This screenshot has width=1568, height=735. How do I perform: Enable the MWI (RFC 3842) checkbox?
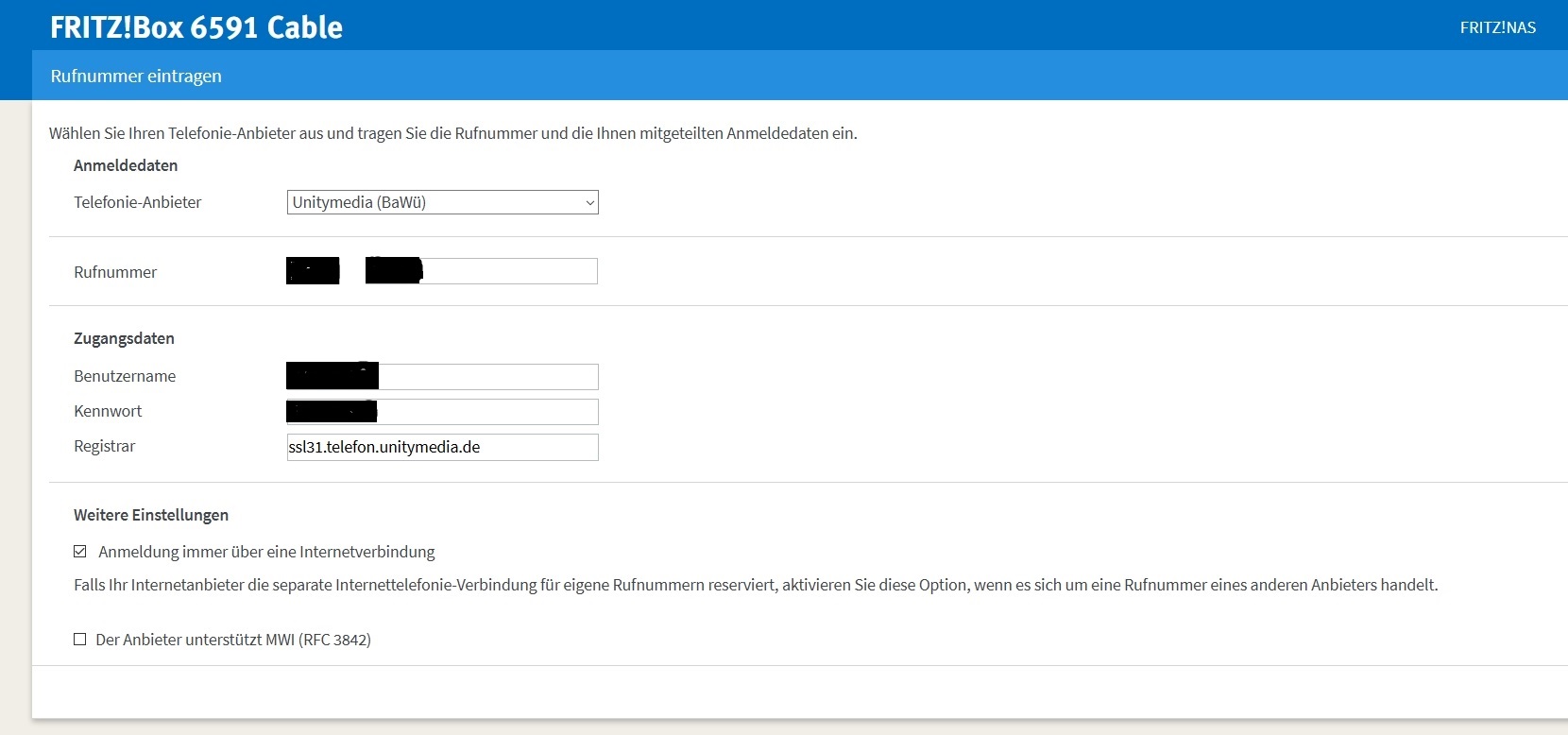(x=80, y=640)
